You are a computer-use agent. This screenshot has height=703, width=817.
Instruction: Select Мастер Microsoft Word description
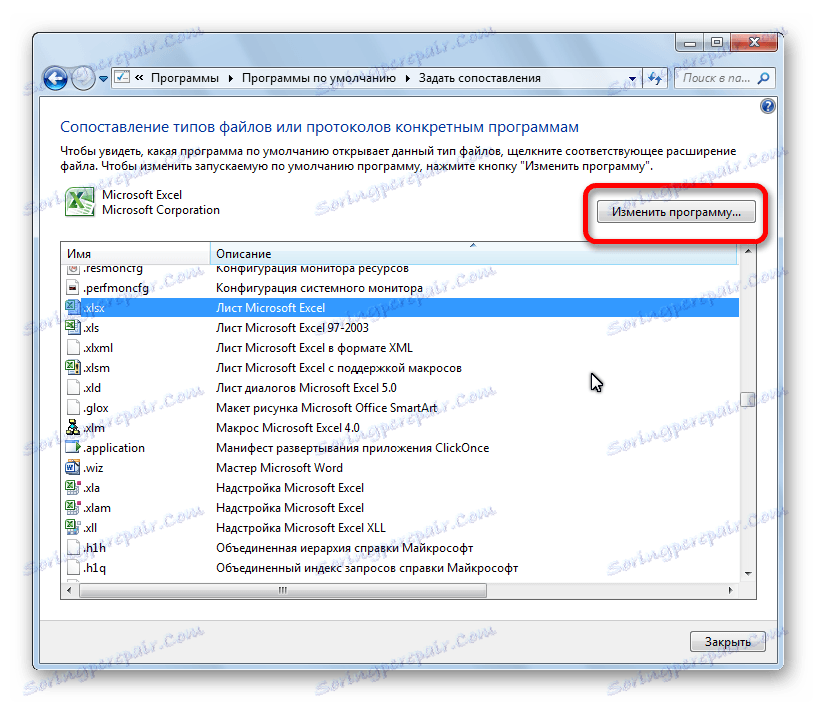(x=279, y=468)
